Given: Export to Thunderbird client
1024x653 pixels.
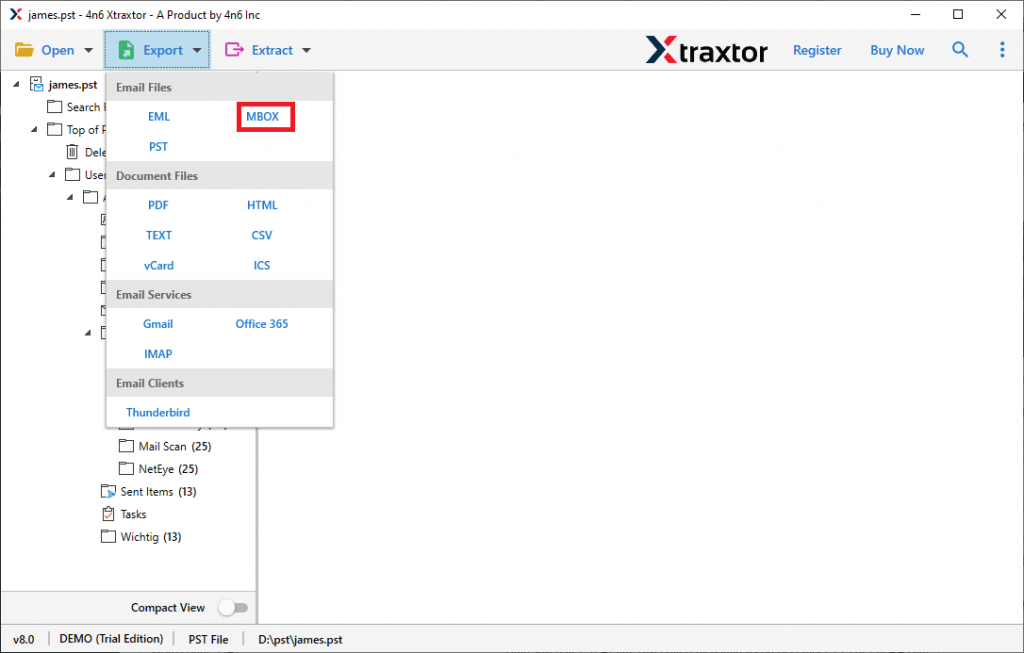Looking at the screenshot, I should pos(158,413).
